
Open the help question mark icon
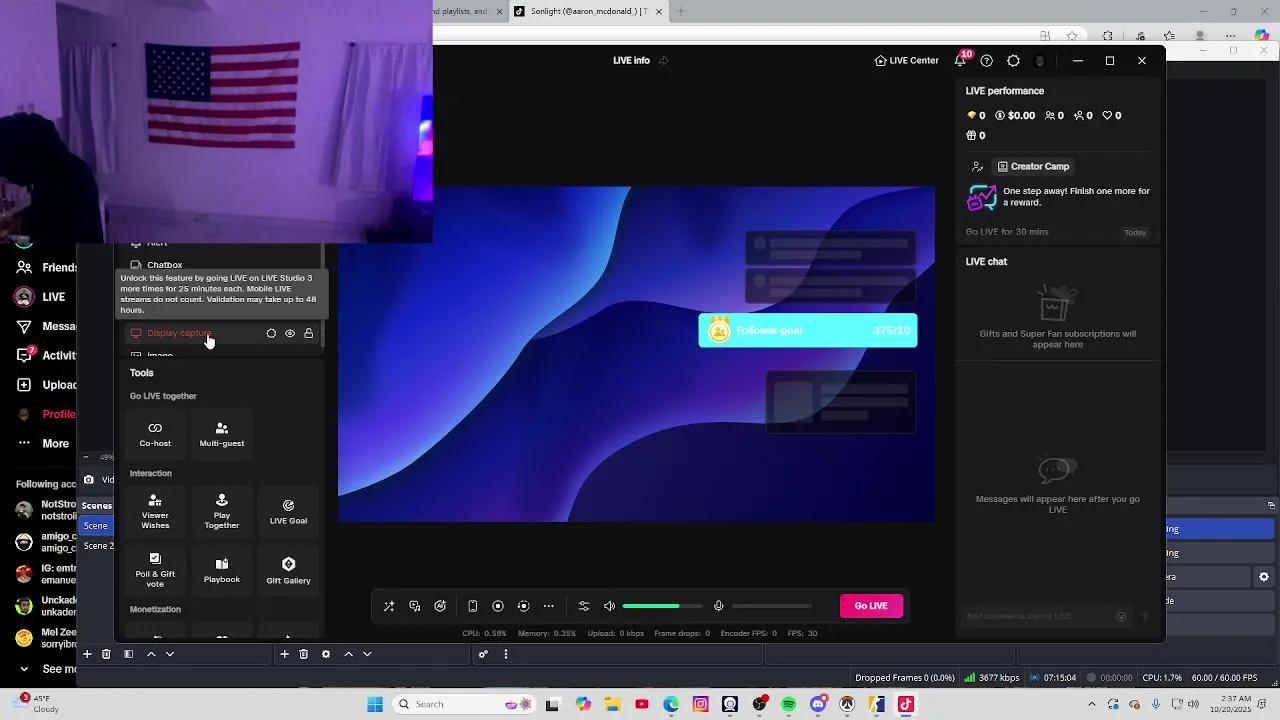987,61
